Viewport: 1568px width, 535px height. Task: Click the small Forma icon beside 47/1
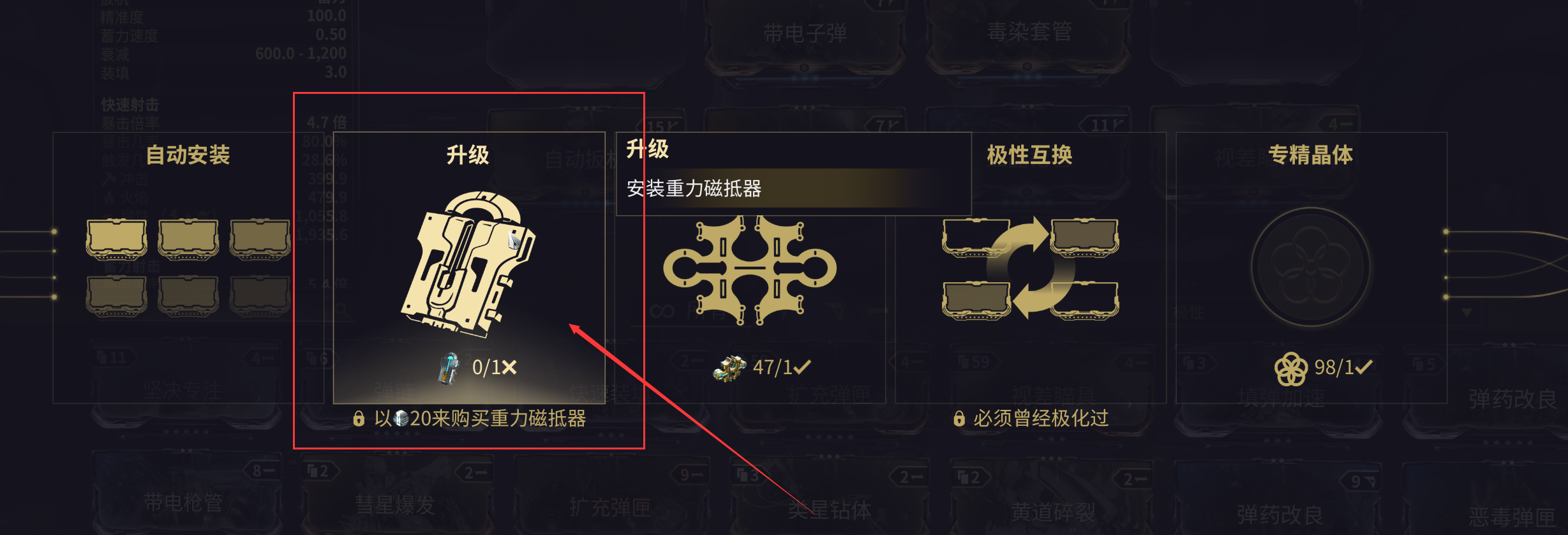point(729,368)
